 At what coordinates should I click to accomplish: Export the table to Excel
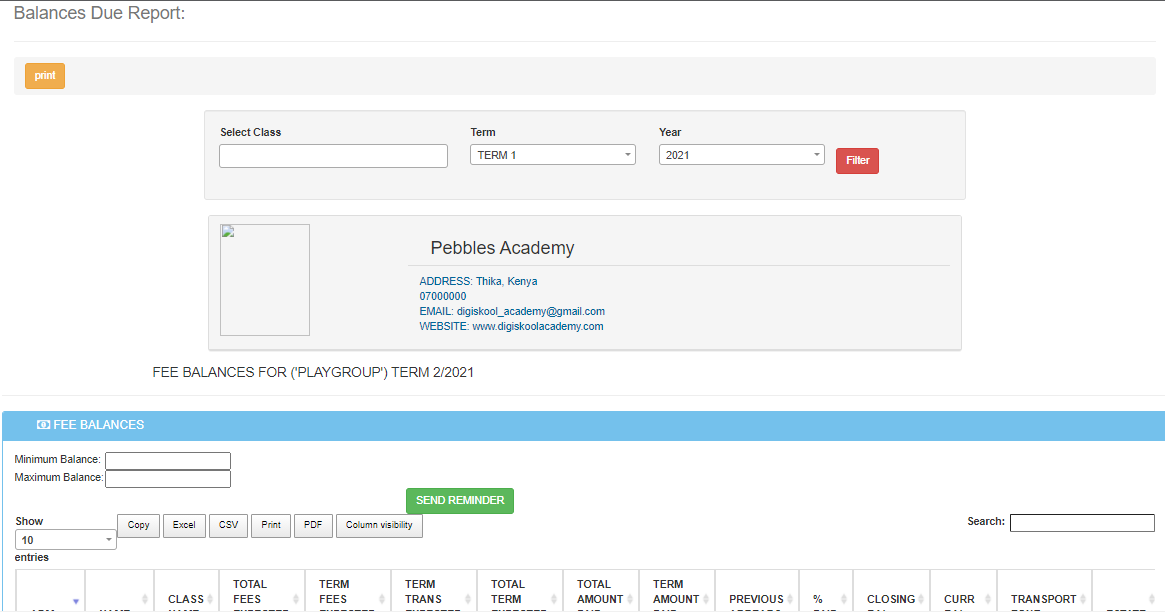point(184,525)
